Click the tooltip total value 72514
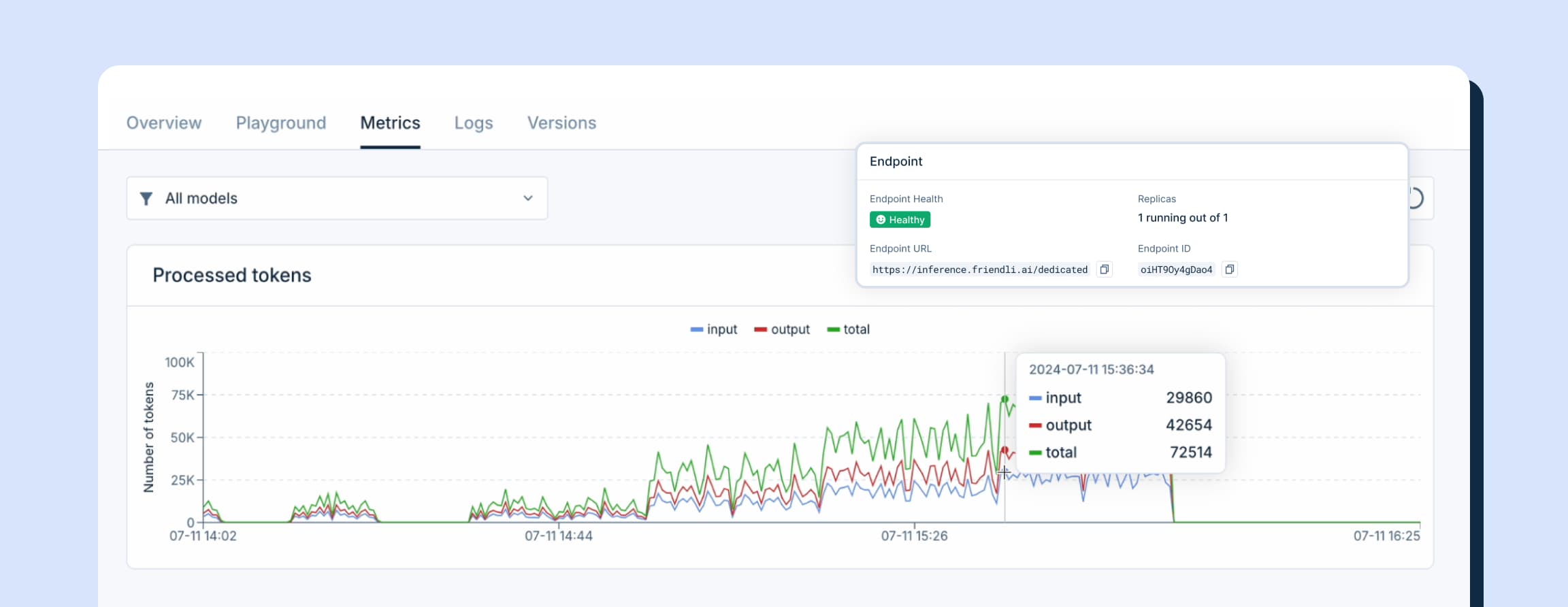This screenshot has height=607, width=1568. coord(1191,452)
